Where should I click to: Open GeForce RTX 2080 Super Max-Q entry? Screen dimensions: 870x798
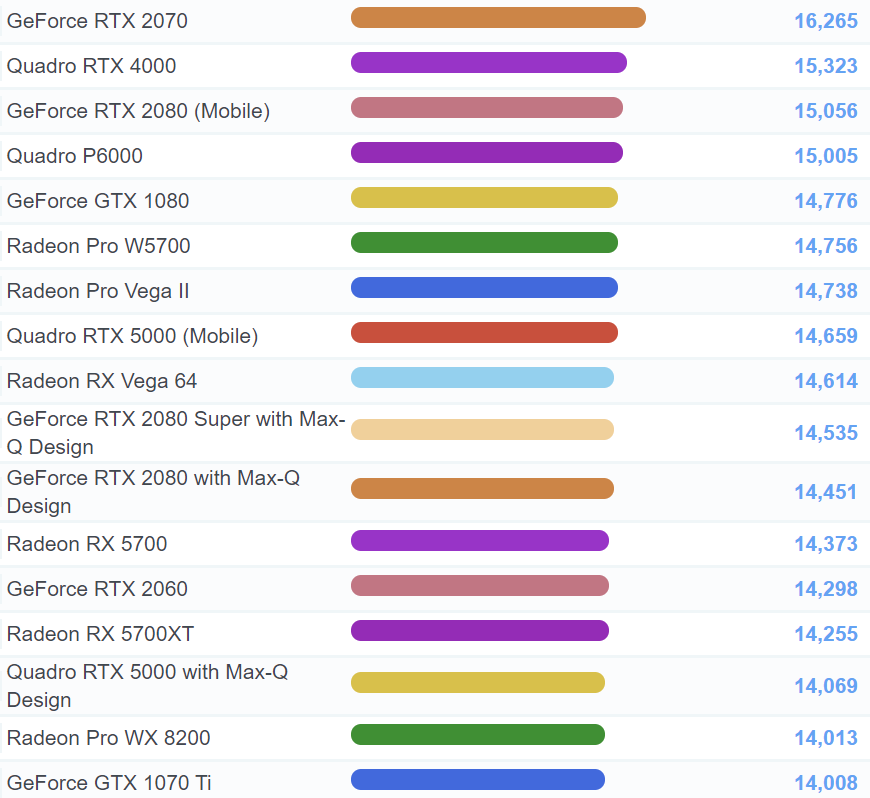coord(176,433)
